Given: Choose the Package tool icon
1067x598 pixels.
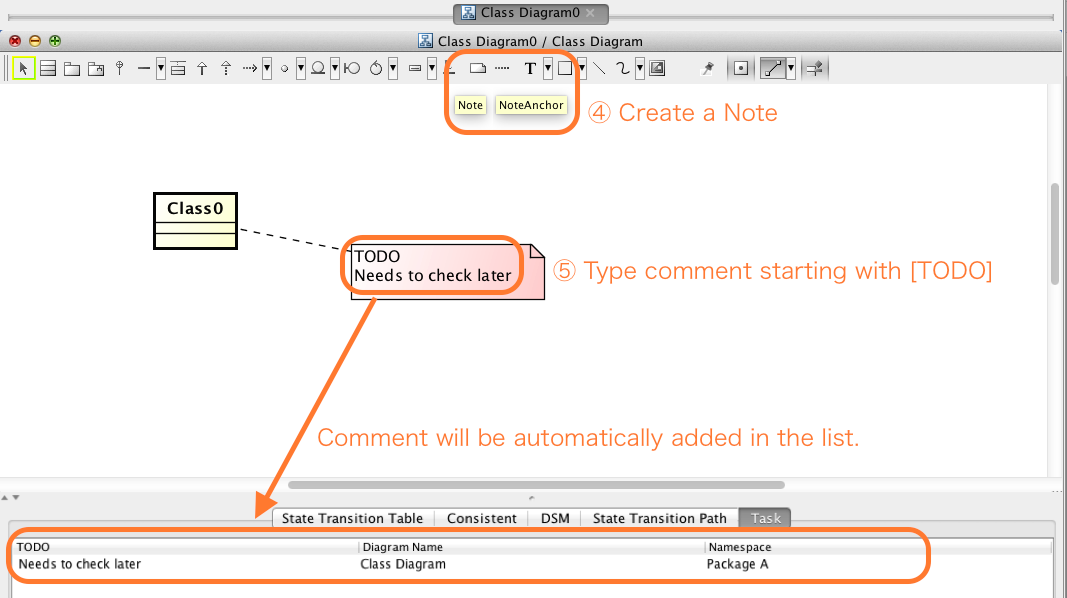Looking at the screenshot, I should [x=72, y=68].
